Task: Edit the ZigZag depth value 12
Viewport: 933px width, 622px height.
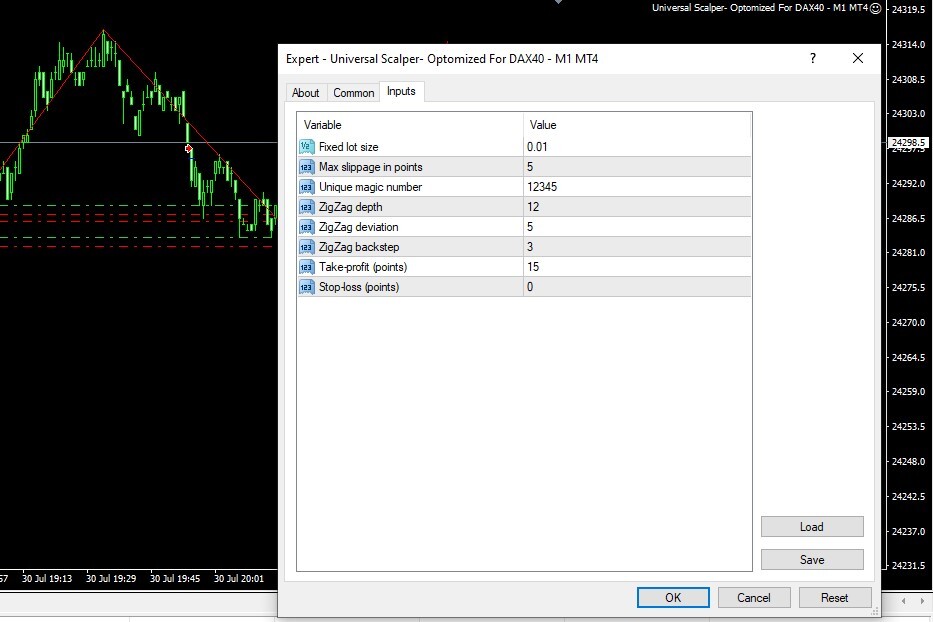Action: click(x=637, y=207)
